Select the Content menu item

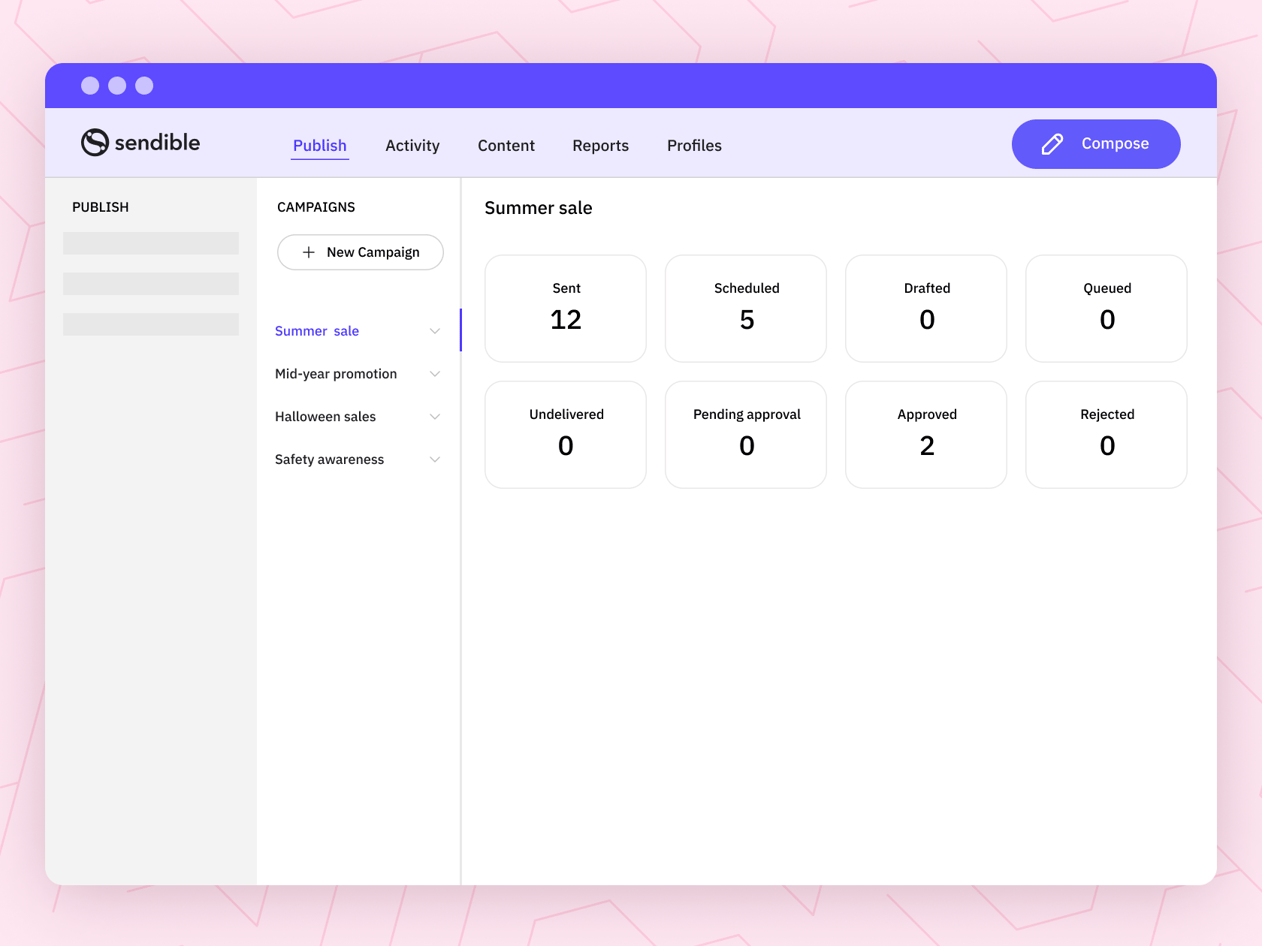506,145
